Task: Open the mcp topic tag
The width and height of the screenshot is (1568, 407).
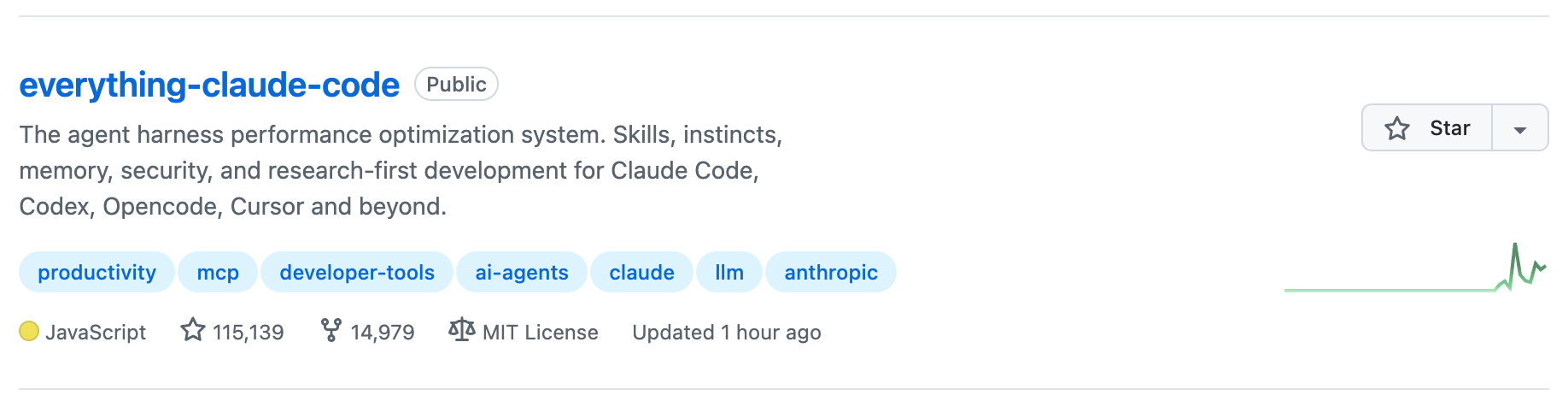Action: click(x=218, y=273)
